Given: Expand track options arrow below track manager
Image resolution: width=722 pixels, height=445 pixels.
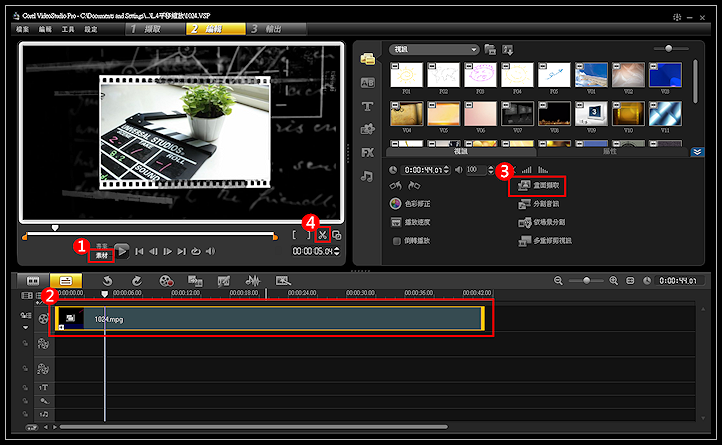Looking at the screenshot, I should point(25,328).
